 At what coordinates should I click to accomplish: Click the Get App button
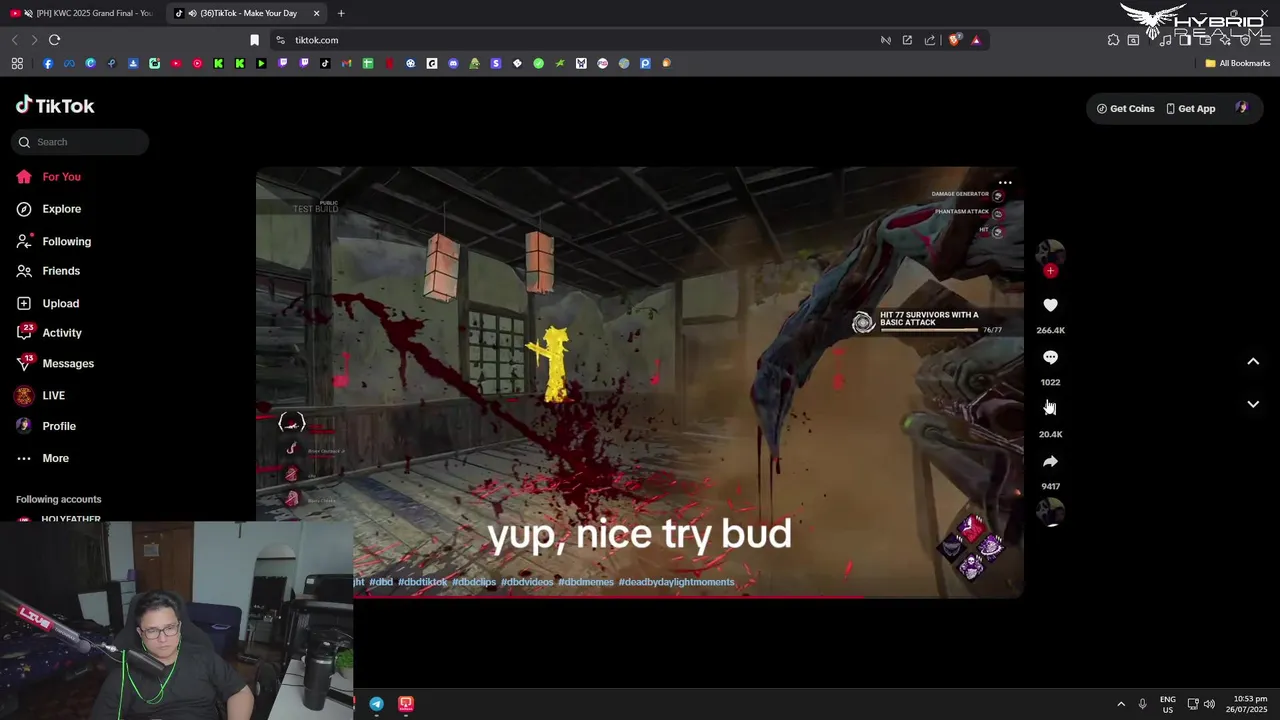tap(1190, 108)
